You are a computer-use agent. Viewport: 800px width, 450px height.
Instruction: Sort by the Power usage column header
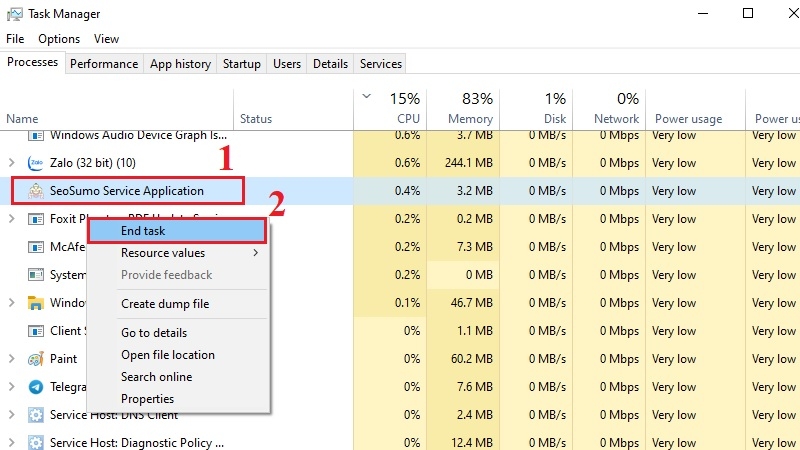(x=695, y=110)
